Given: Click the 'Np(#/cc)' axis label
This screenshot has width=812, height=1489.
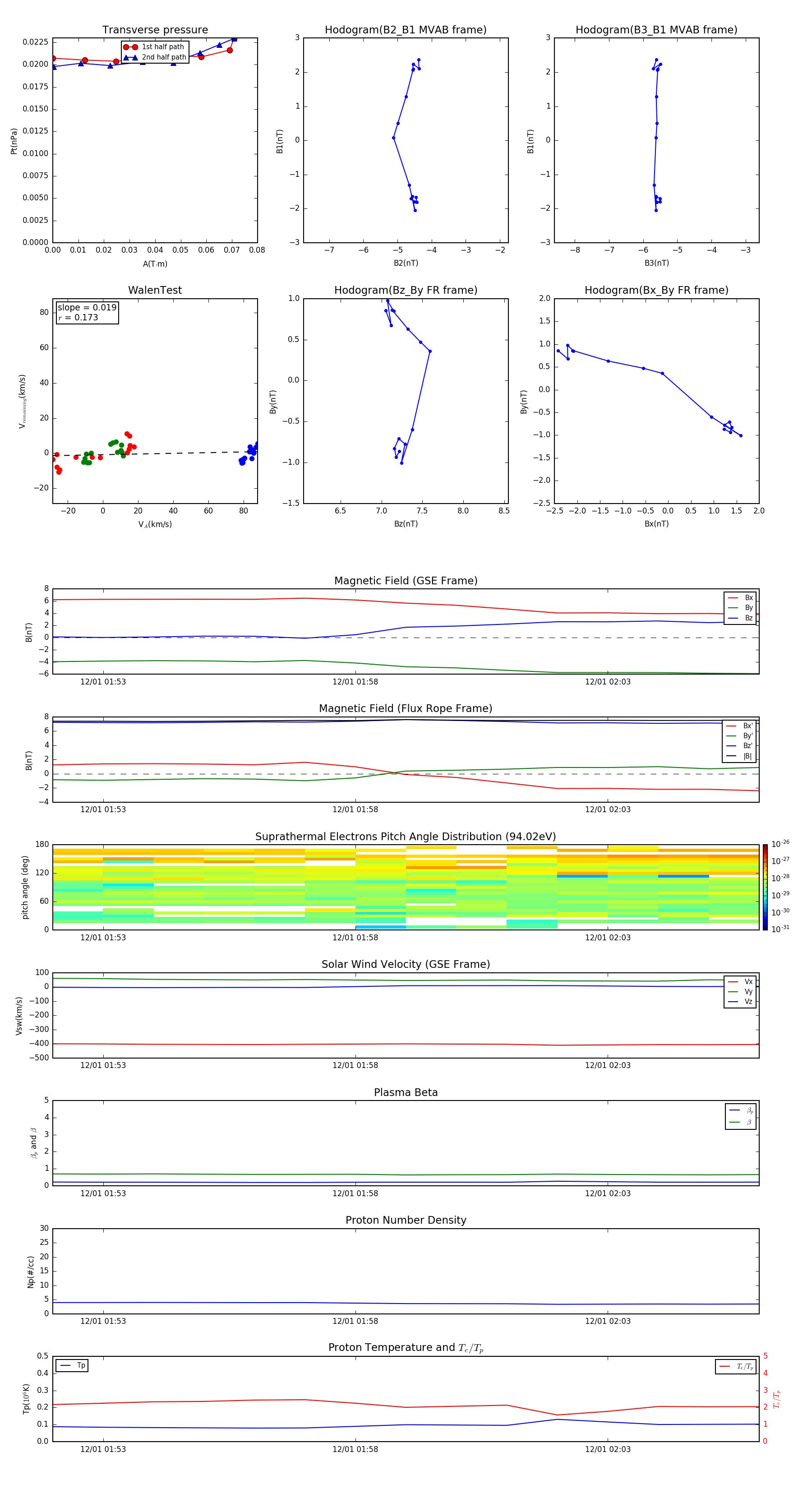Looking at the screenshot, I should (31, 1271).
